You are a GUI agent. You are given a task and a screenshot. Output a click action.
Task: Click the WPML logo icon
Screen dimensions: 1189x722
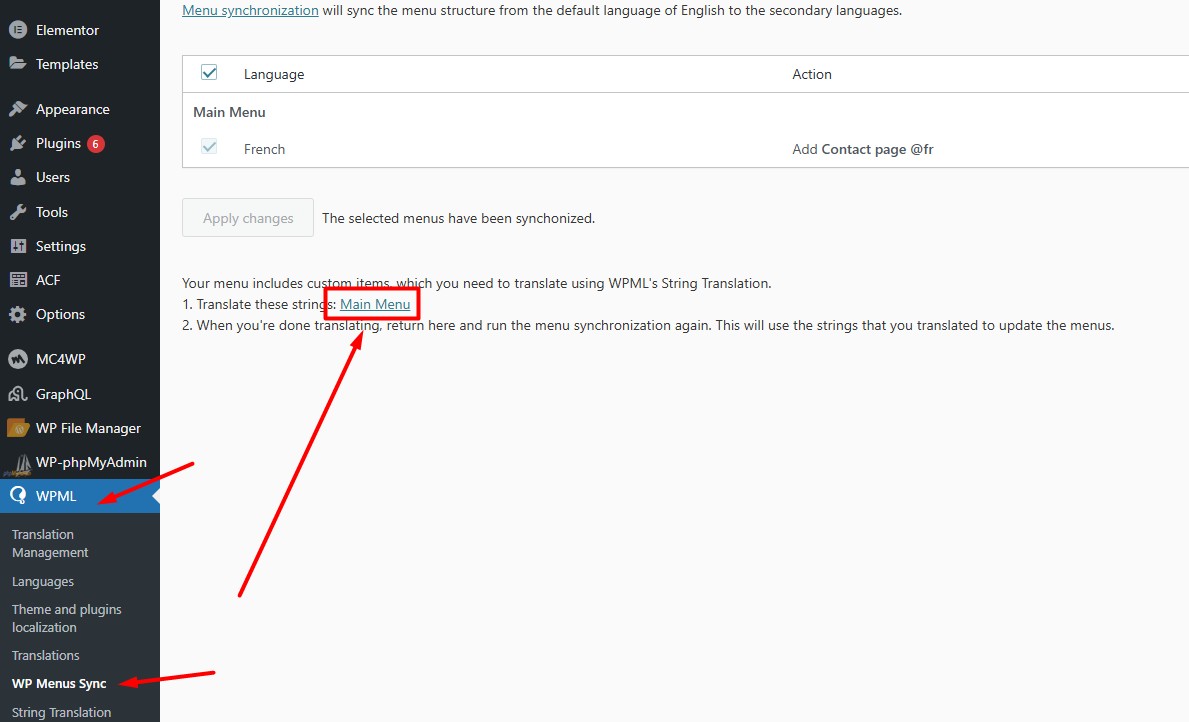click(x=18, y=496)
